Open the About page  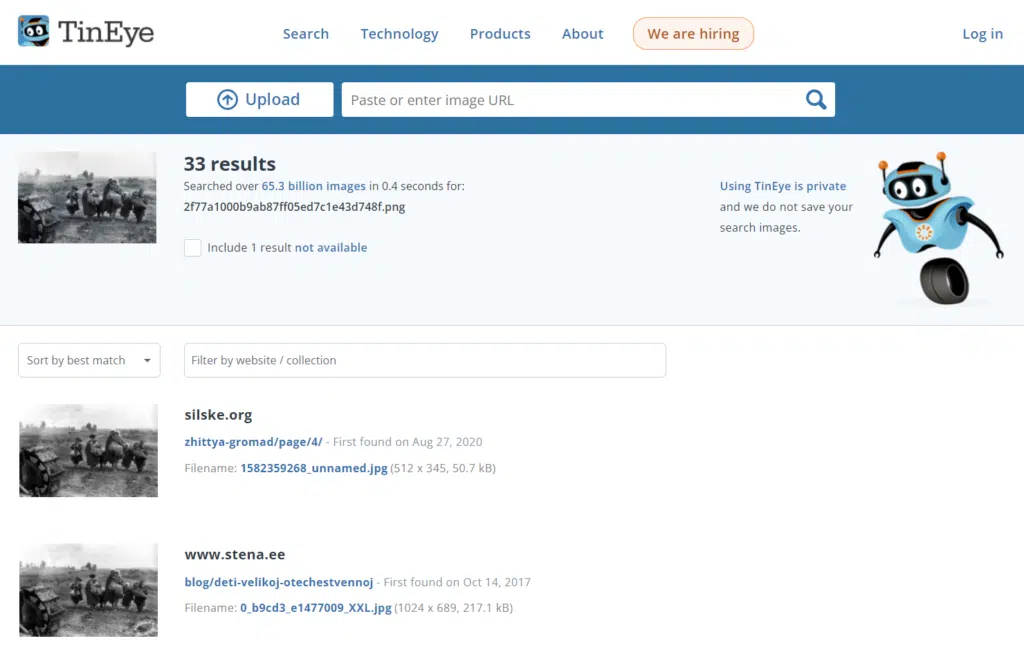[582, 34]
